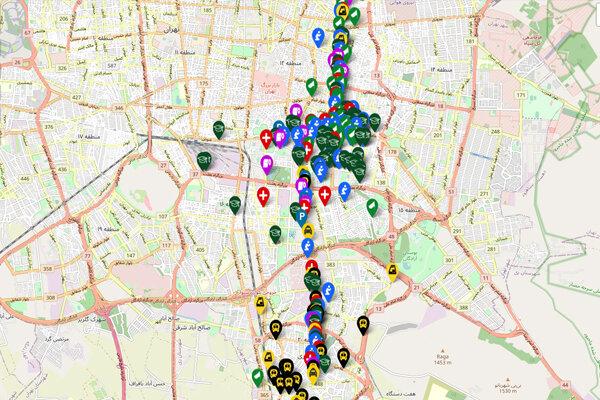This screenshot has width=600, height=400.
Task: Click the yellow taxi marker just below the parking marker
Action: click(308, 228)
